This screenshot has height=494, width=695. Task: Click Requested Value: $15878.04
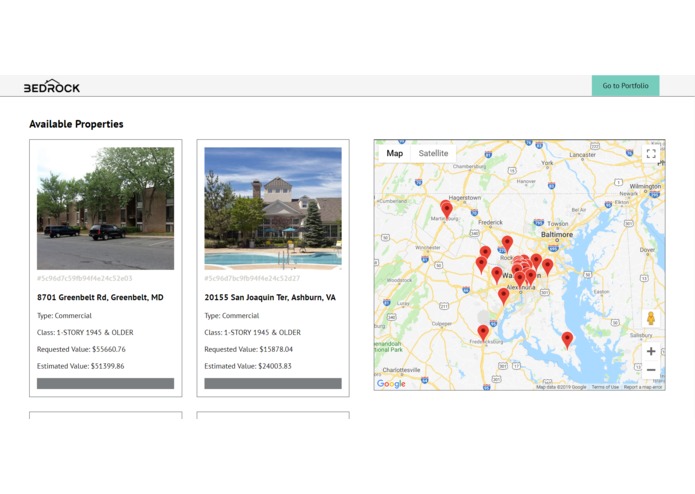click(249, 349)
